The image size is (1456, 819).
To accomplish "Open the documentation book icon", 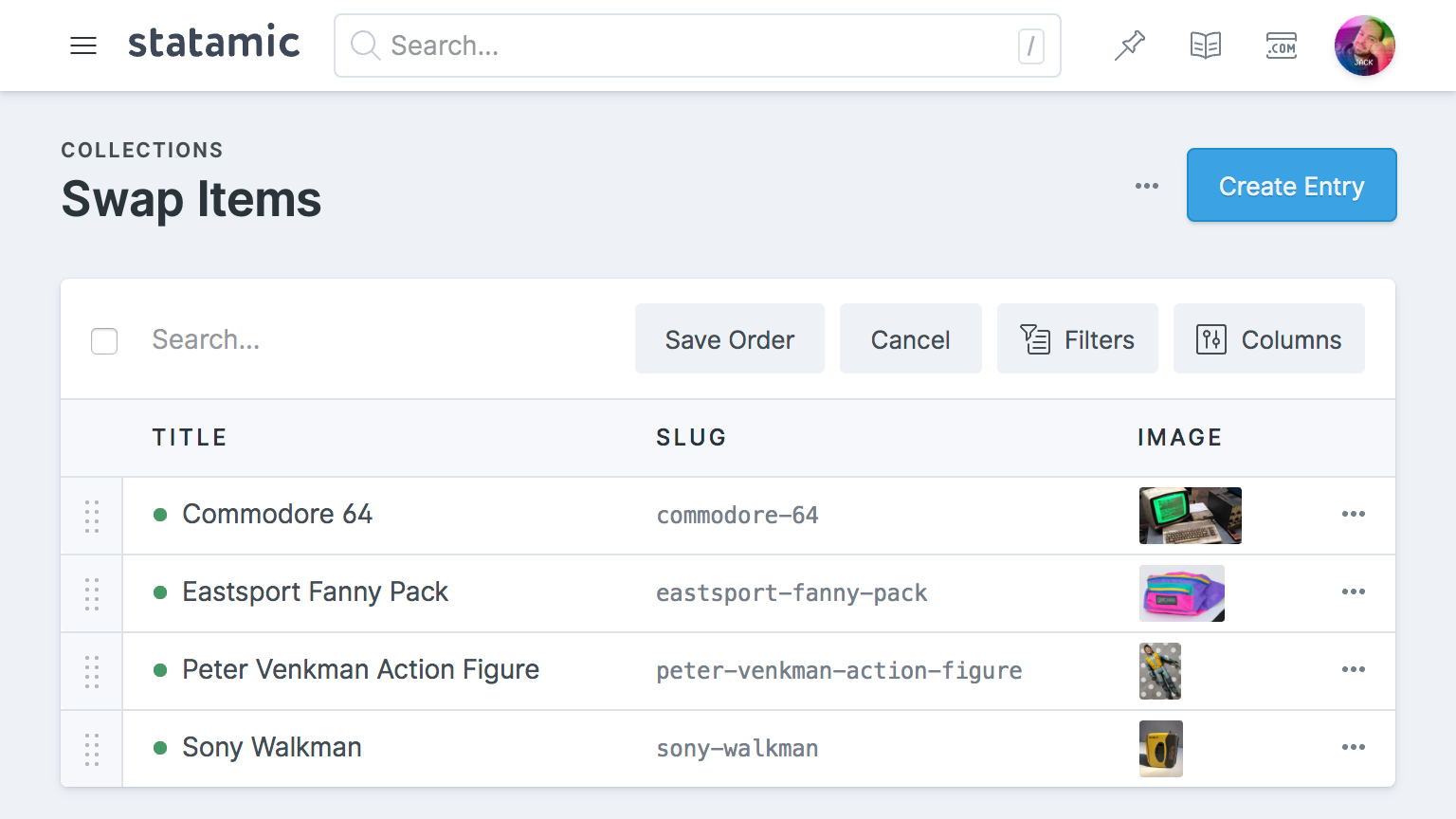I will [1205, 45].
